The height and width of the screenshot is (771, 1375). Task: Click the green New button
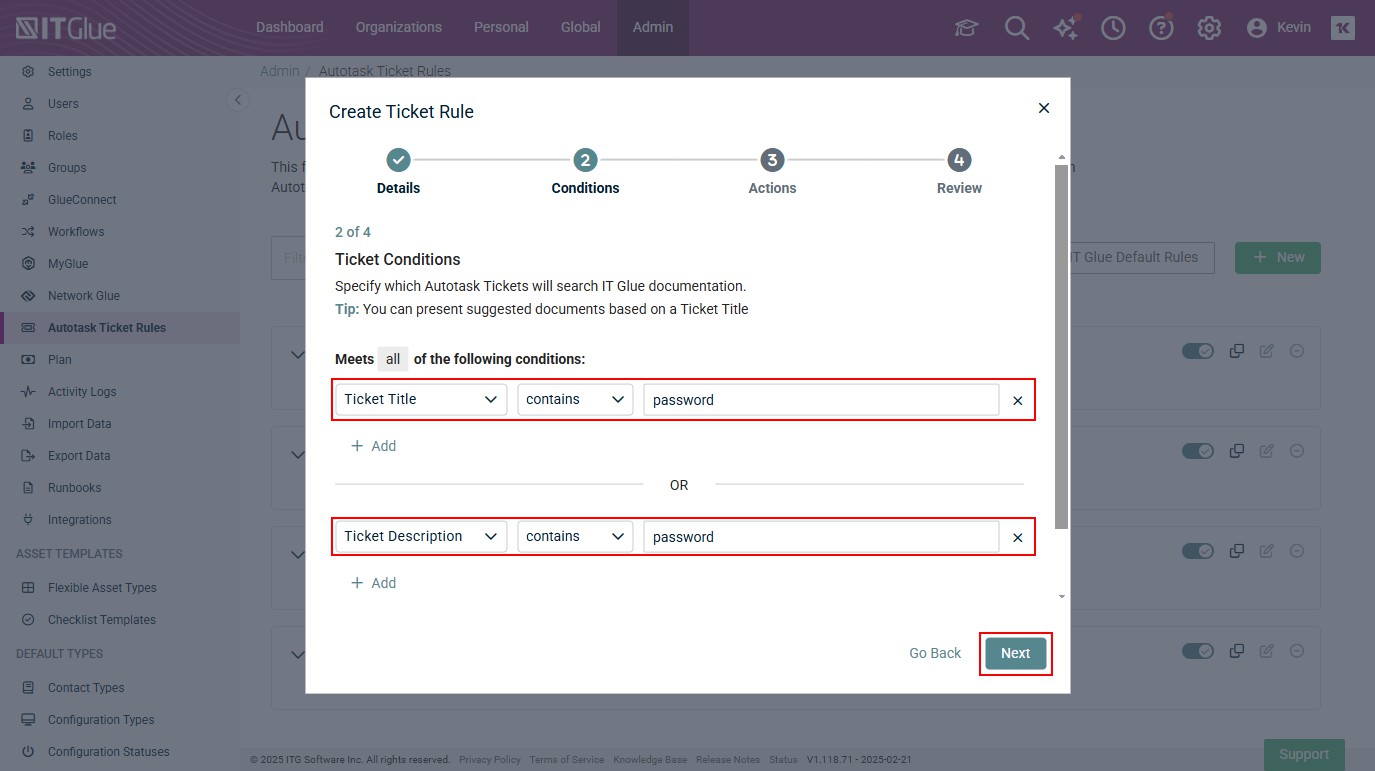tap(1277, 258)
